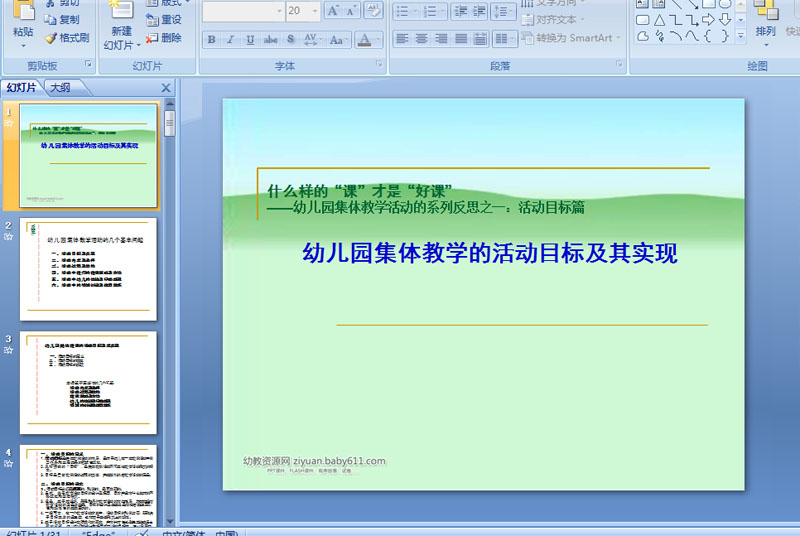Pick the elbow arrow connector shape
The height and width of the screenshot is (536, 800).
(x=692, y=20)
